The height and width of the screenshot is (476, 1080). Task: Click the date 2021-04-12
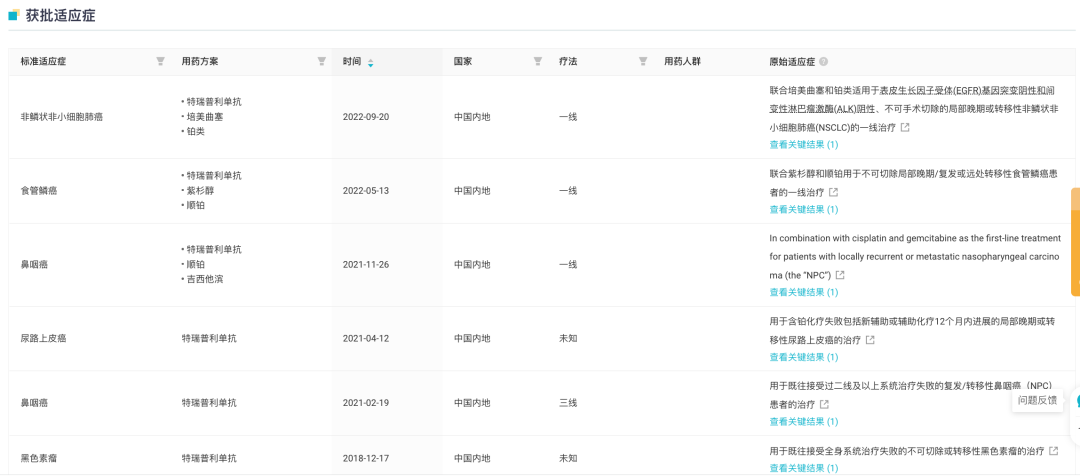(x=366, y=339)
